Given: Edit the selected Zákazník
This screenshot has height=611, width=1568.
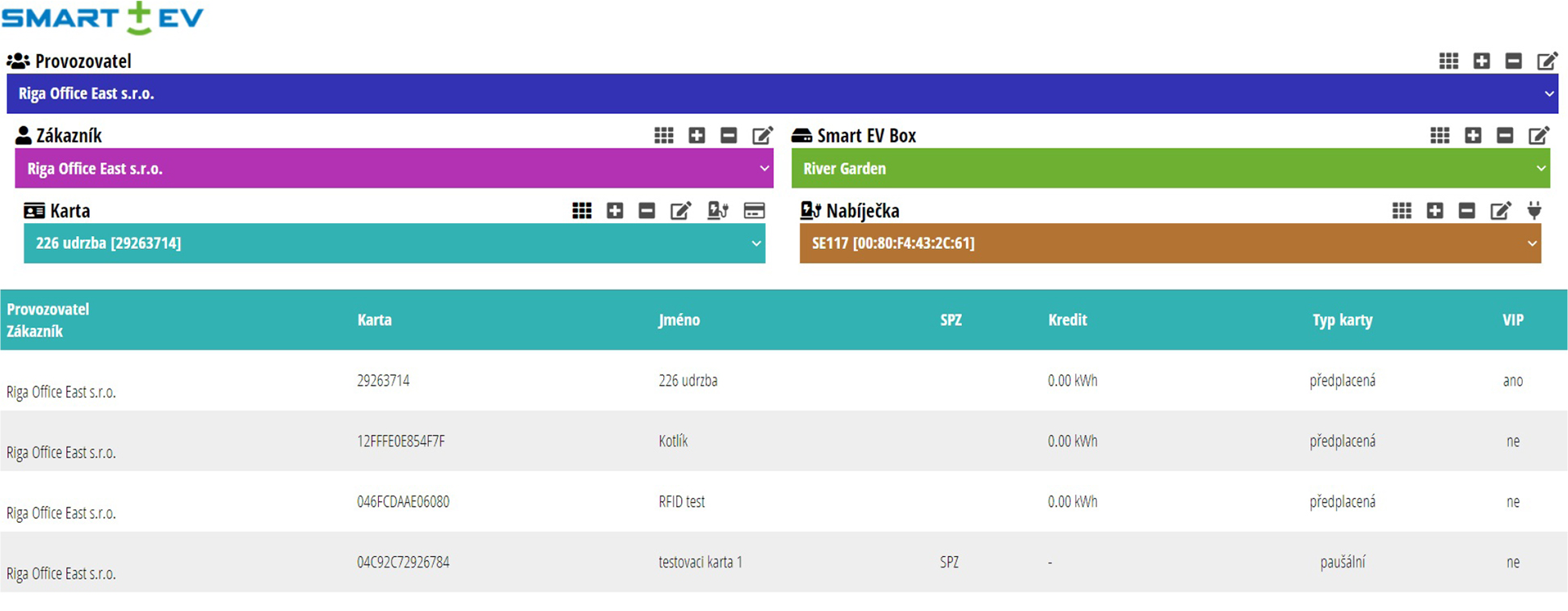Looking at the screenshot, I should pos(763,136).
